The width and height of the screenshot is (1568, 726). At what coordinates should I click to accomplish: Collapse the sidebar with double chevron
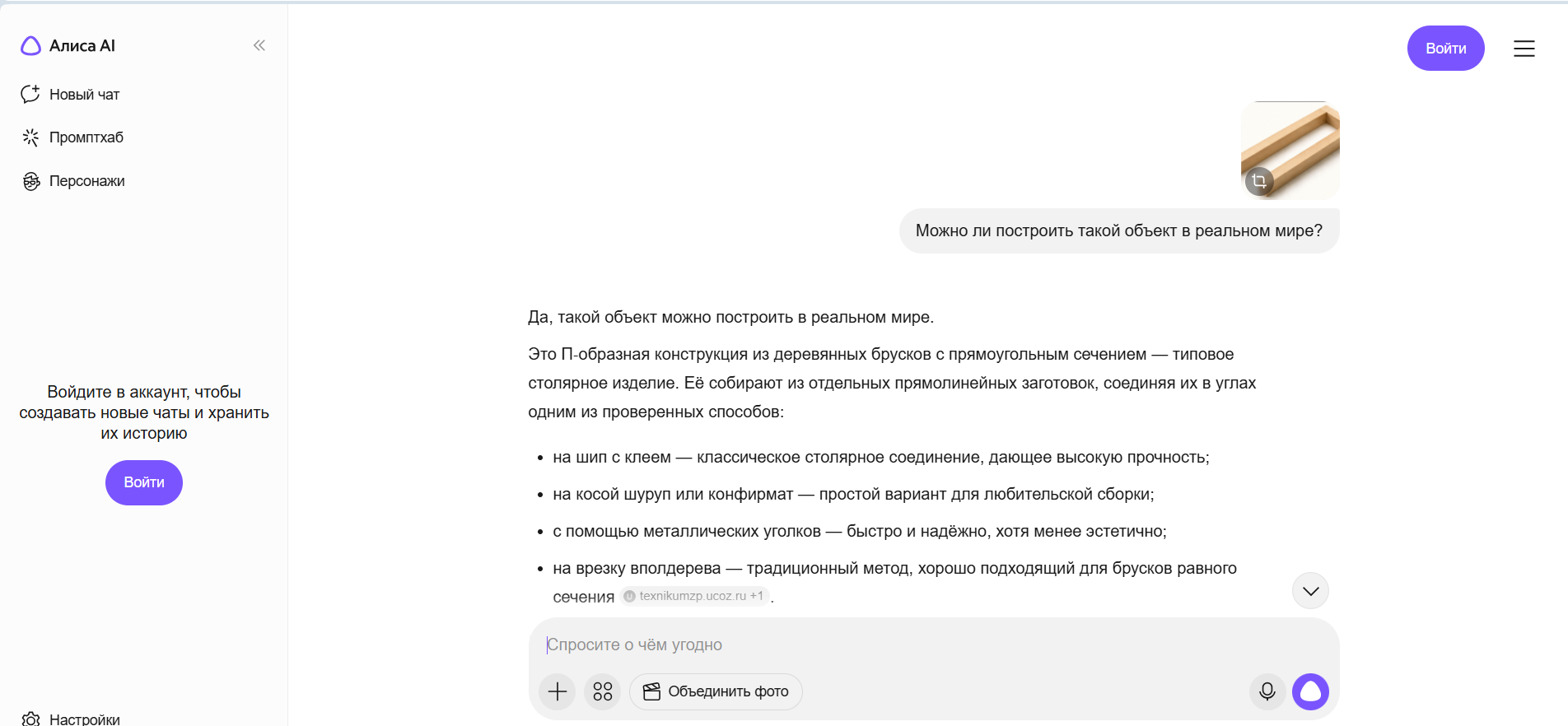coord(259,45)
